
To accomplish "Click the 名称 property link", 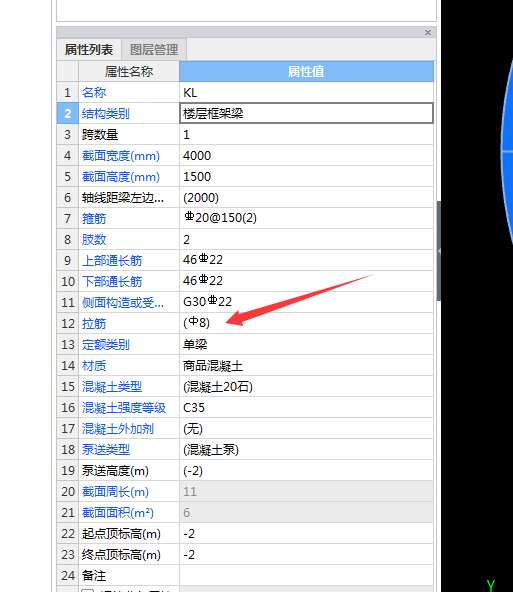I will pyautogui.click(x=94, y=92).
